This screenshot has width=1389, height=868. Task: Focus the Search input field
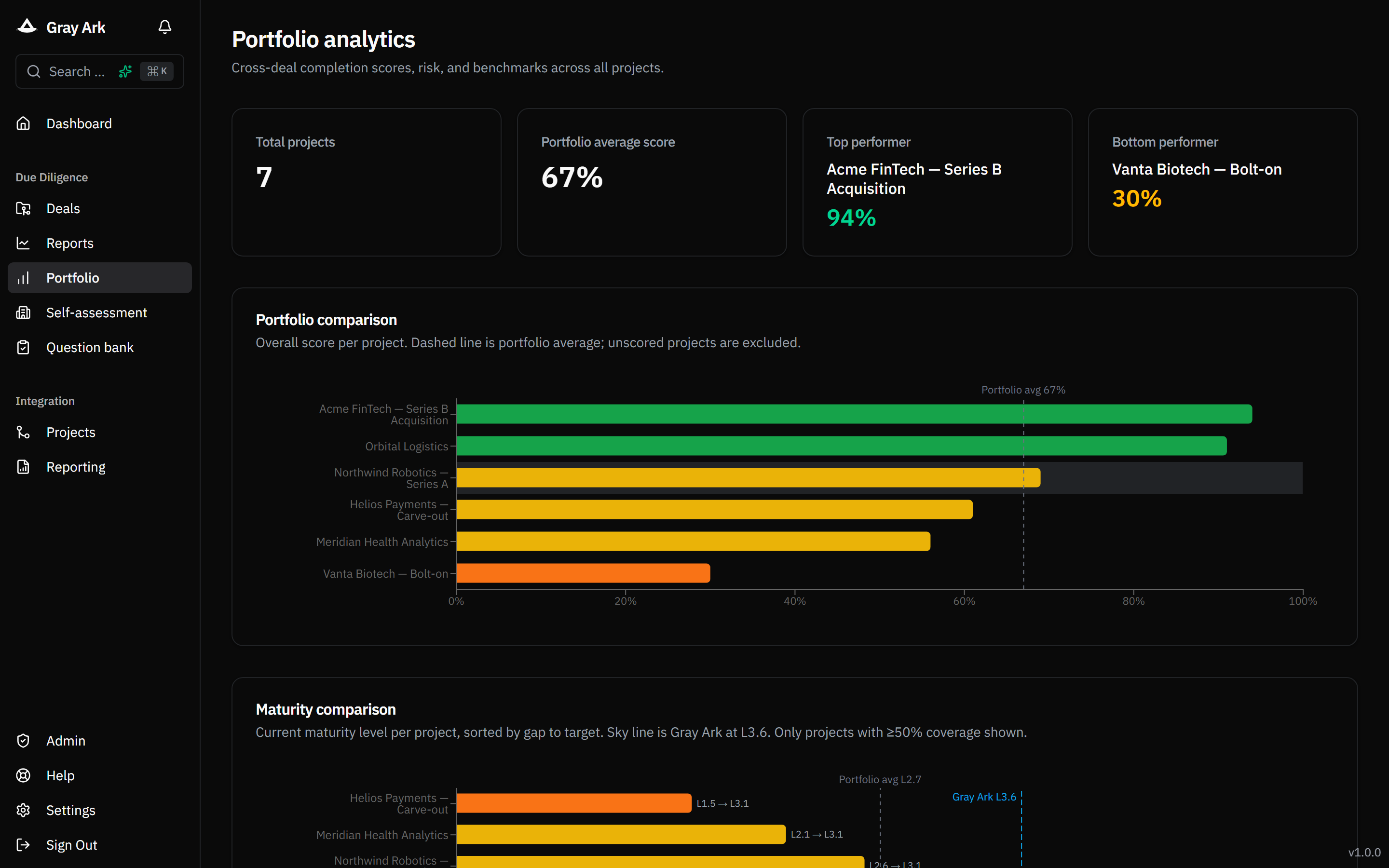coord(100,72)
